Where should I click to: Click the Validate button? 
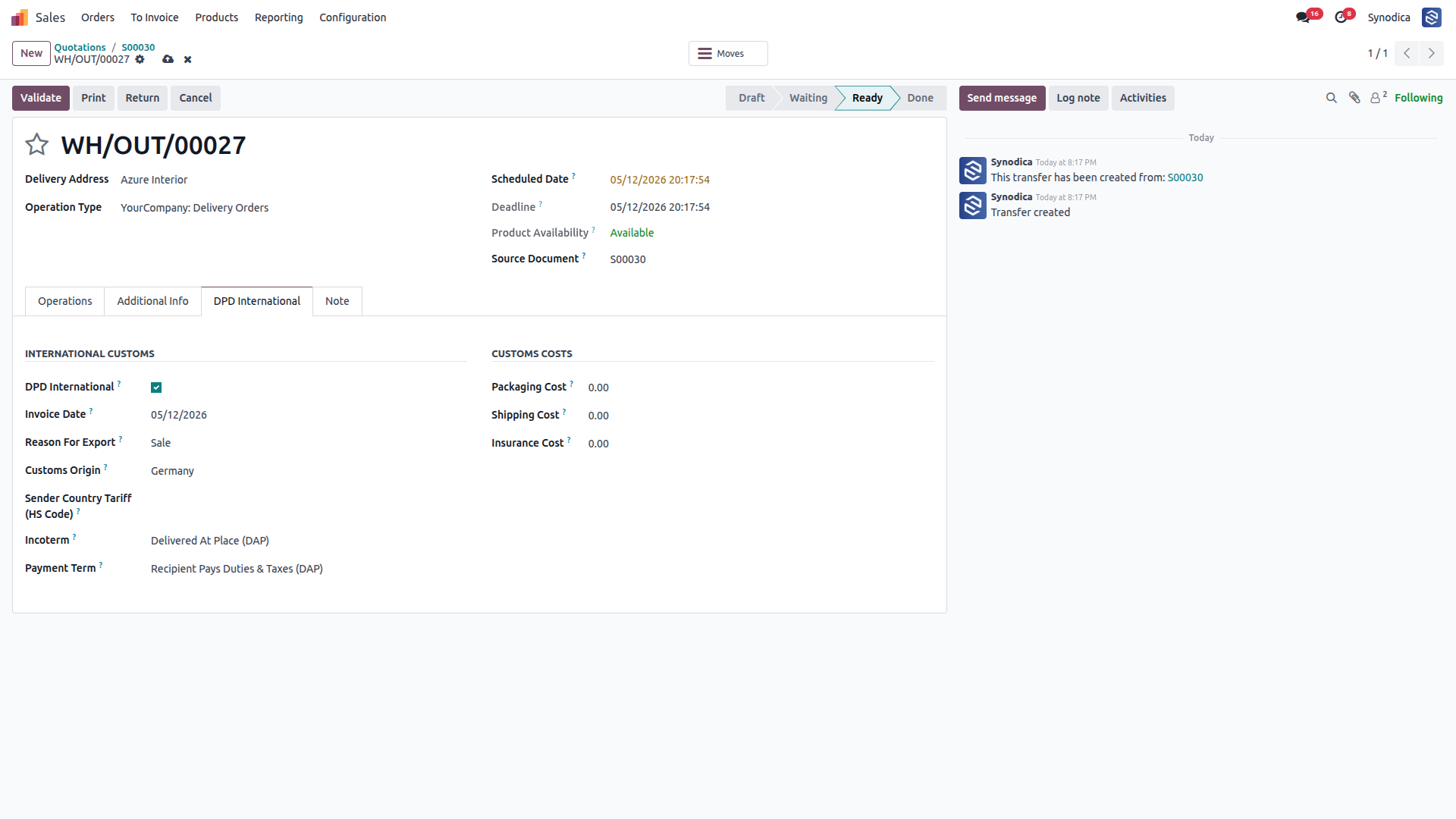pyautogui.click(x=41, y=98)
